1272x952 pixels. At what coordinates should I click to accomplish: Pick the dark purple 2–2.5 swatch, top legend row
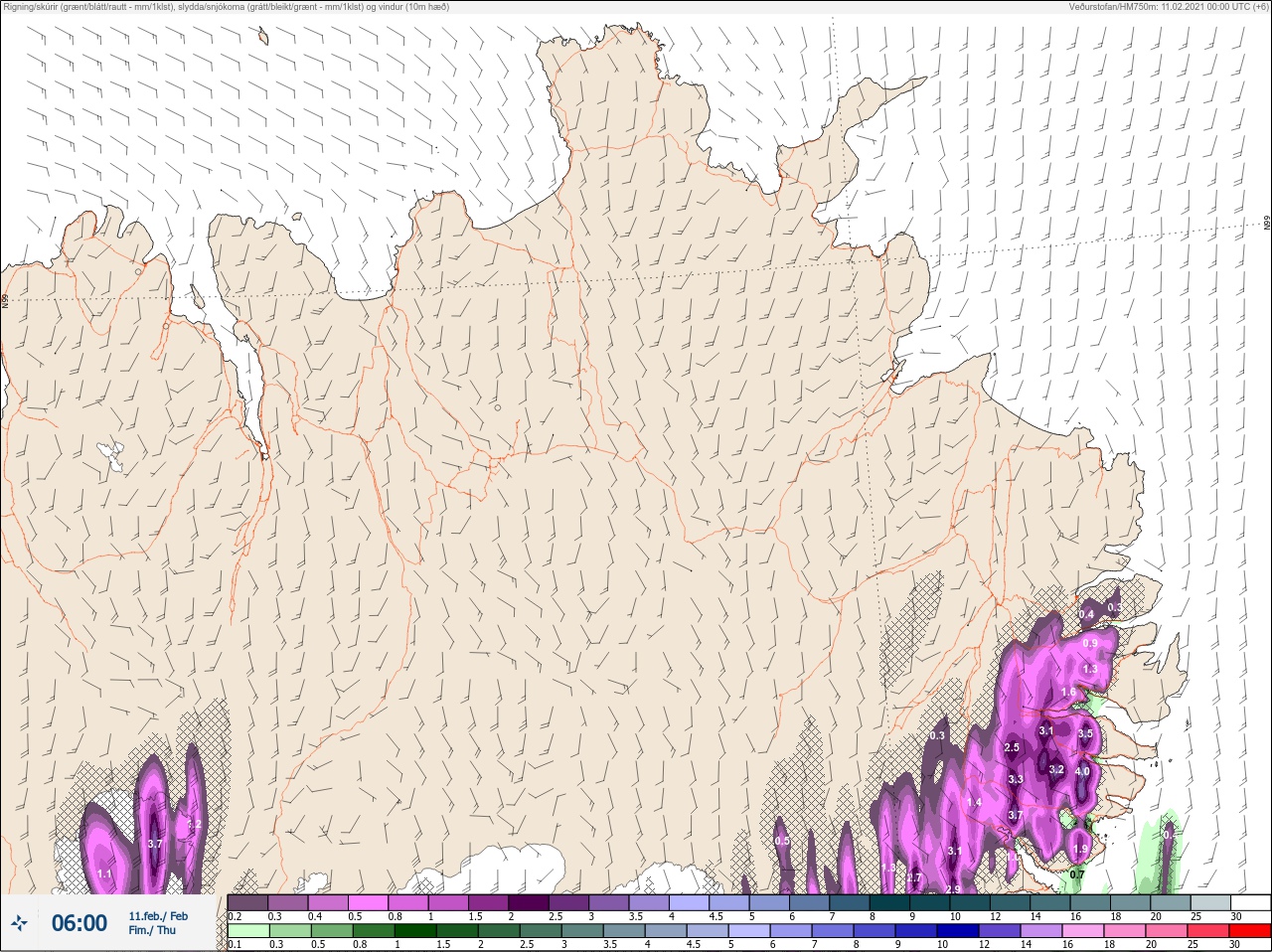point(528,903)
